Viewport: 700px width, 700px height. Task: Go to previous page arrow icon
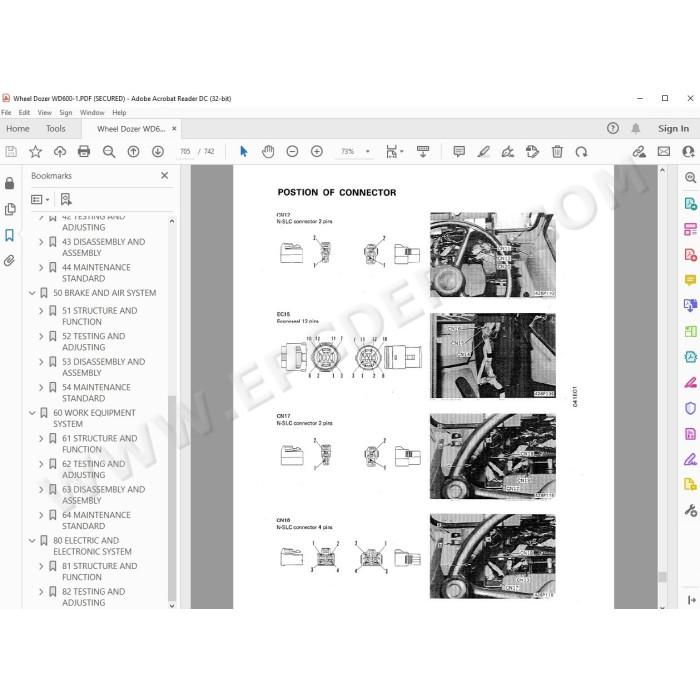coord(133,152)
